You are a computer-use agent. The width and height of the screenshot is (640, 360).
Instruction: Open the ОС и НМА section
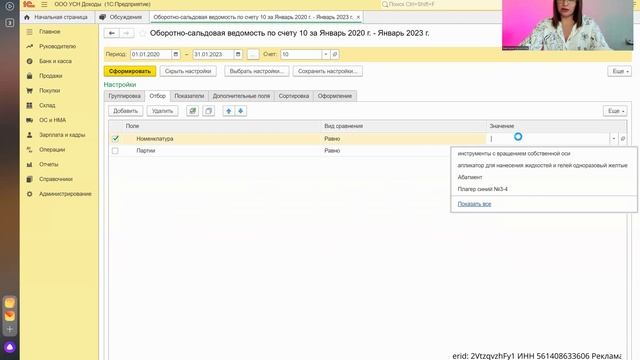[x=52, y=120]
